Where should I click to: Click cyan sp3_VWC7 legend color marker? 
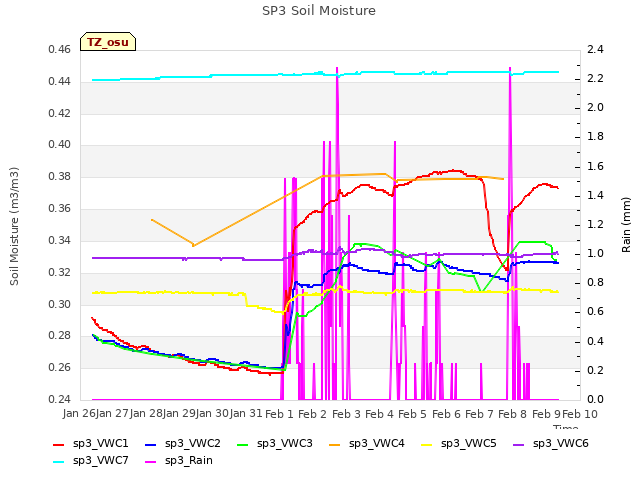click(59, 462)
